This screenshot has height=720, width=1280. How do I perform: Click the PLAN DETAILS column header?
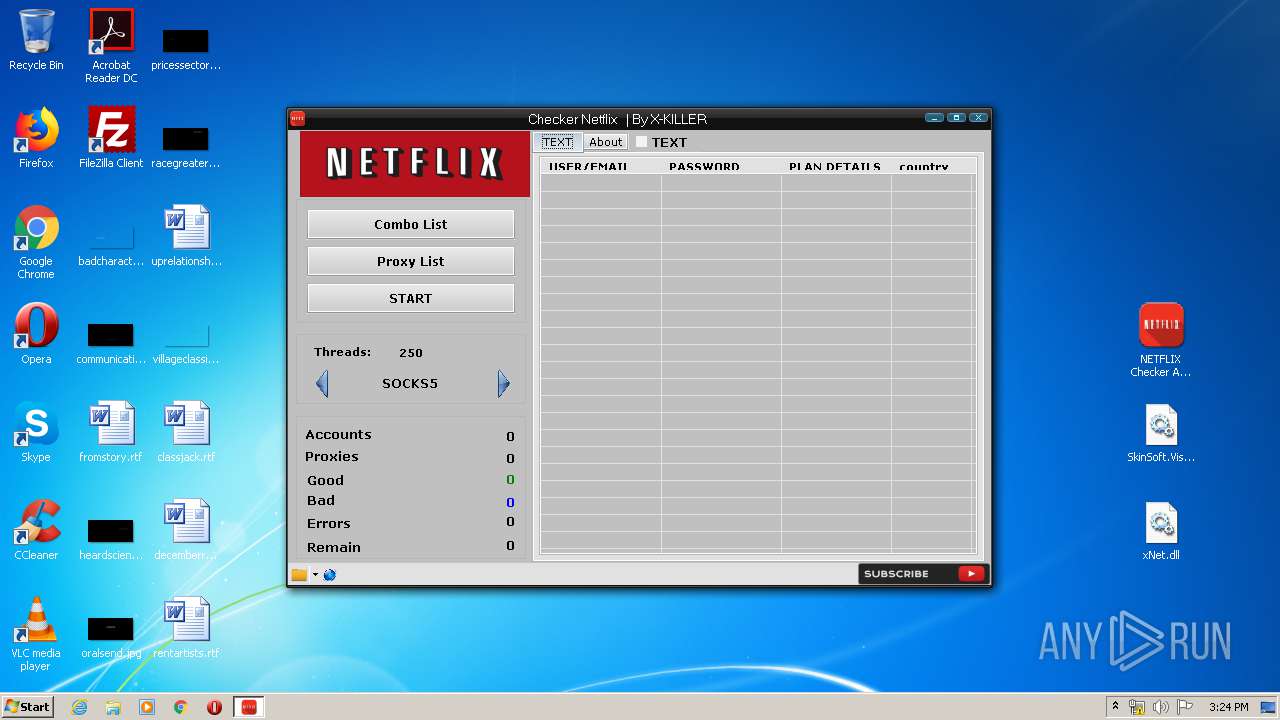(836, 166)
